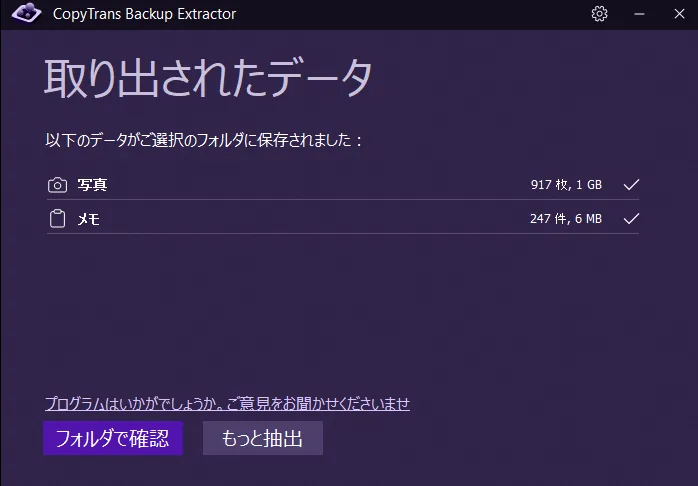Click the 以下のデータがご選択のフォルダ description text
Image resolution: width=698 pixels, height=486 pixels.
(x=204, y=140)
